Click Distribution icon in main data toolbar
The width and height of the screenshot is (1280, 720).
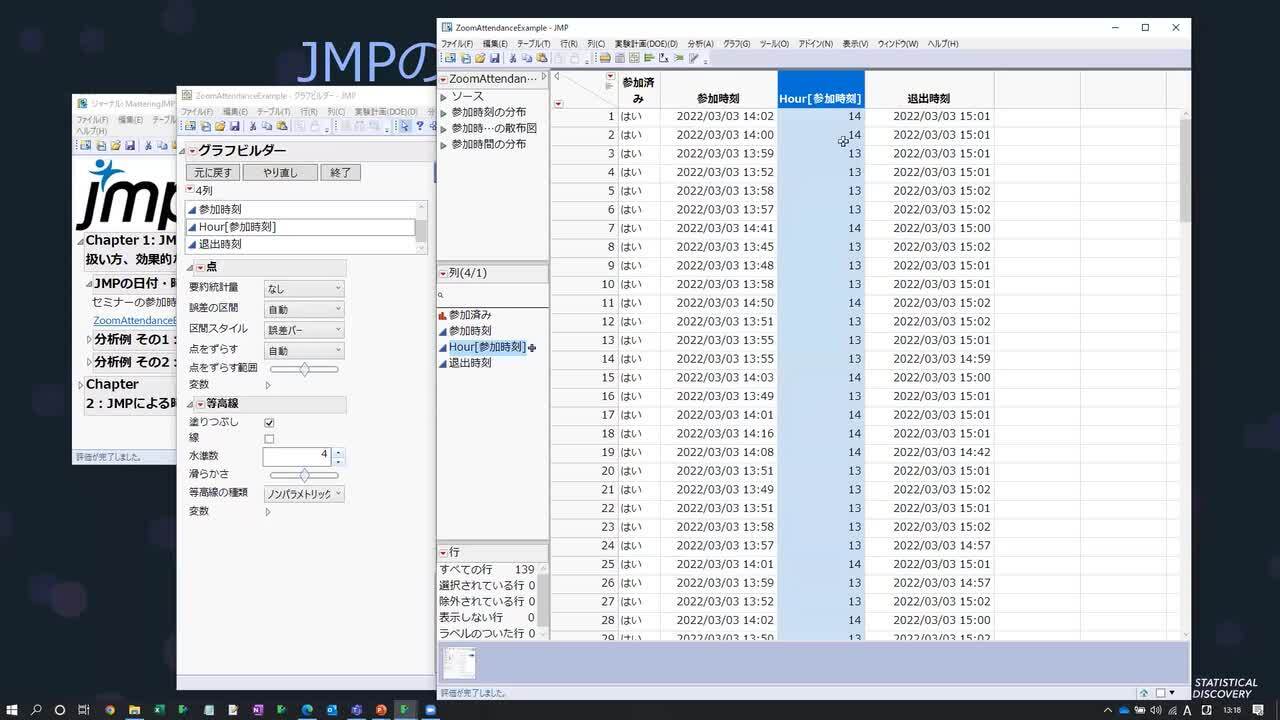point(649,58)
